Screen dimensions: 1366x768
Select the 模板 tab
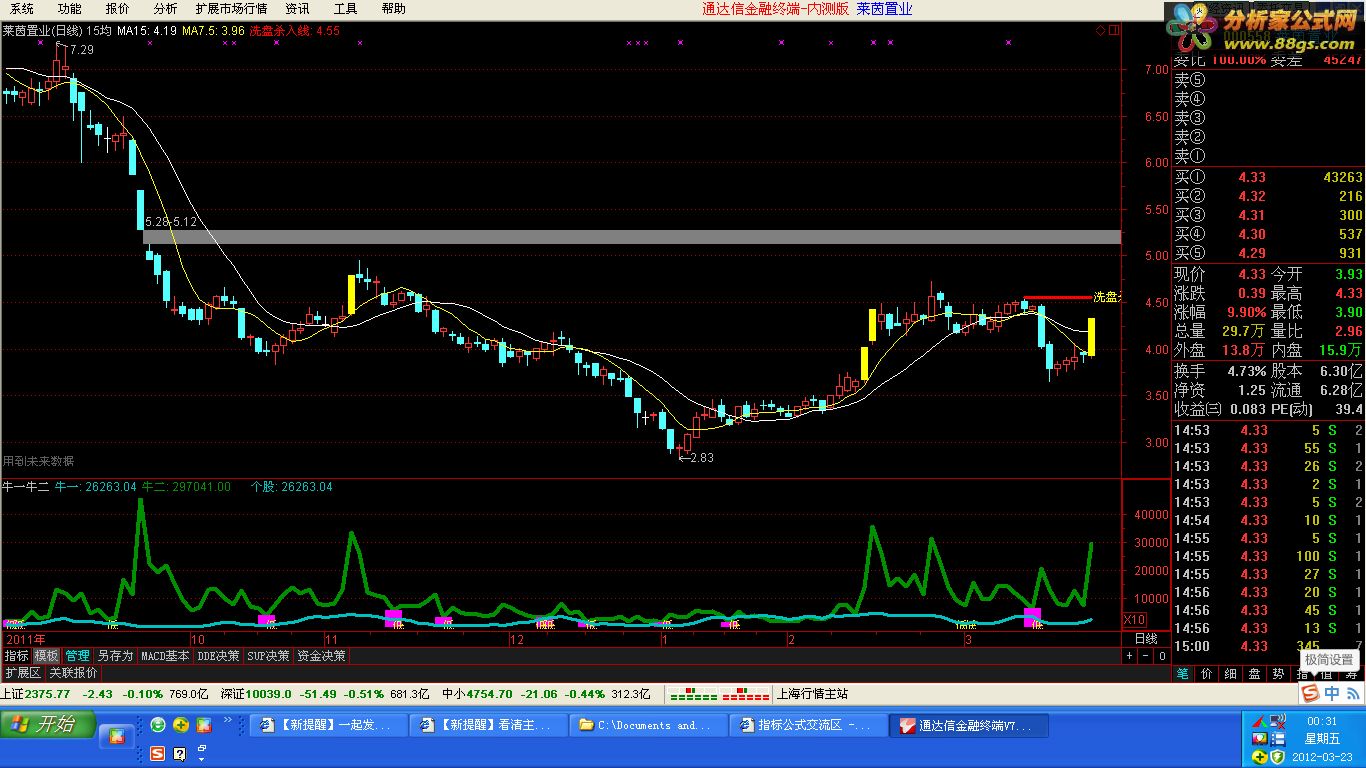[x=46, y=656]
